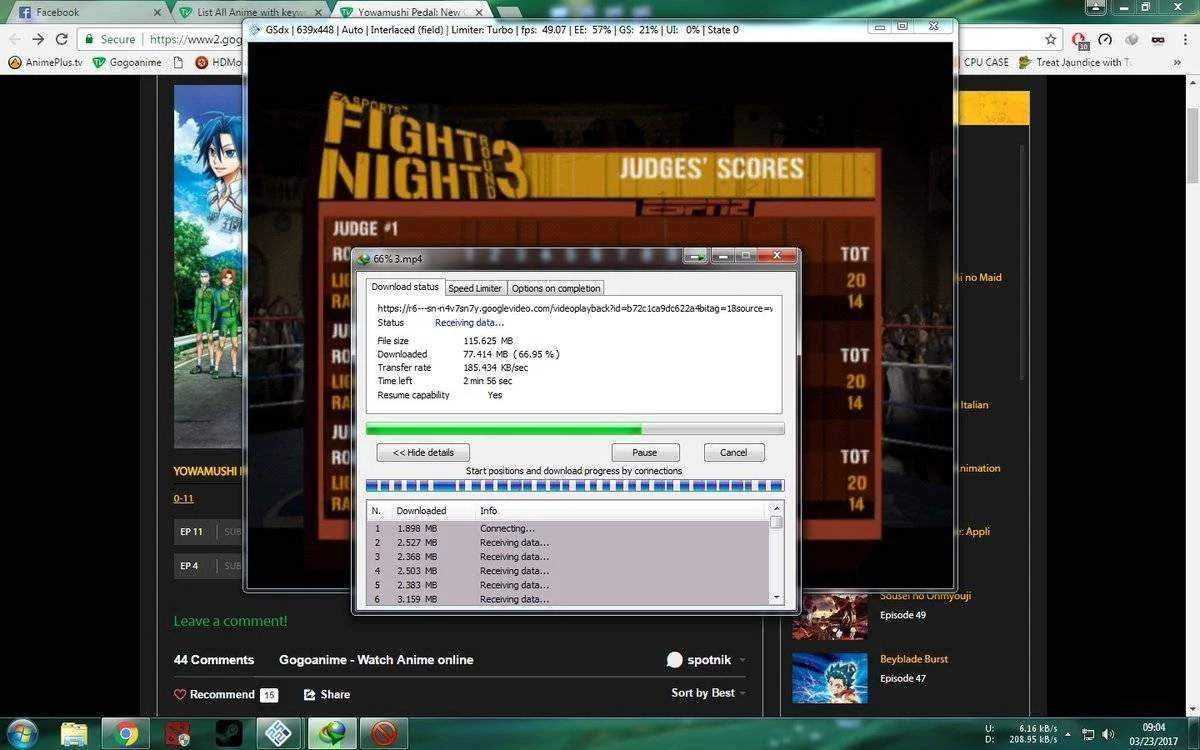Click the Share button

(327, 694)
